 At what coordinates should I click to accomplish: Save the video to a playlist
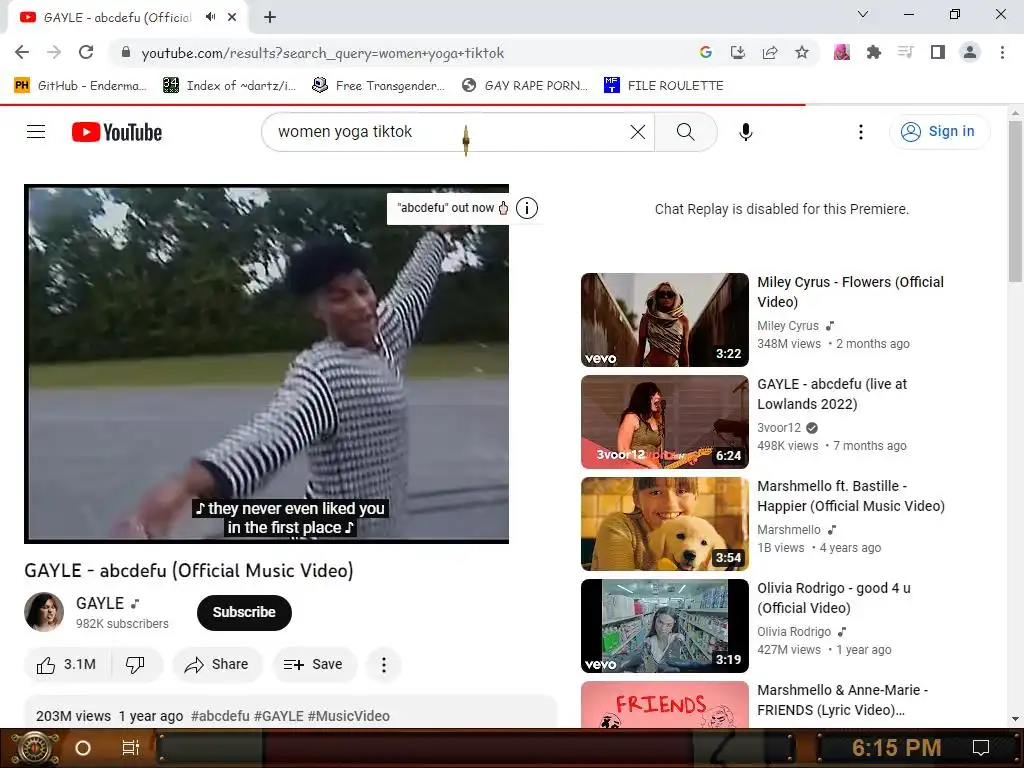coord(313,665)
